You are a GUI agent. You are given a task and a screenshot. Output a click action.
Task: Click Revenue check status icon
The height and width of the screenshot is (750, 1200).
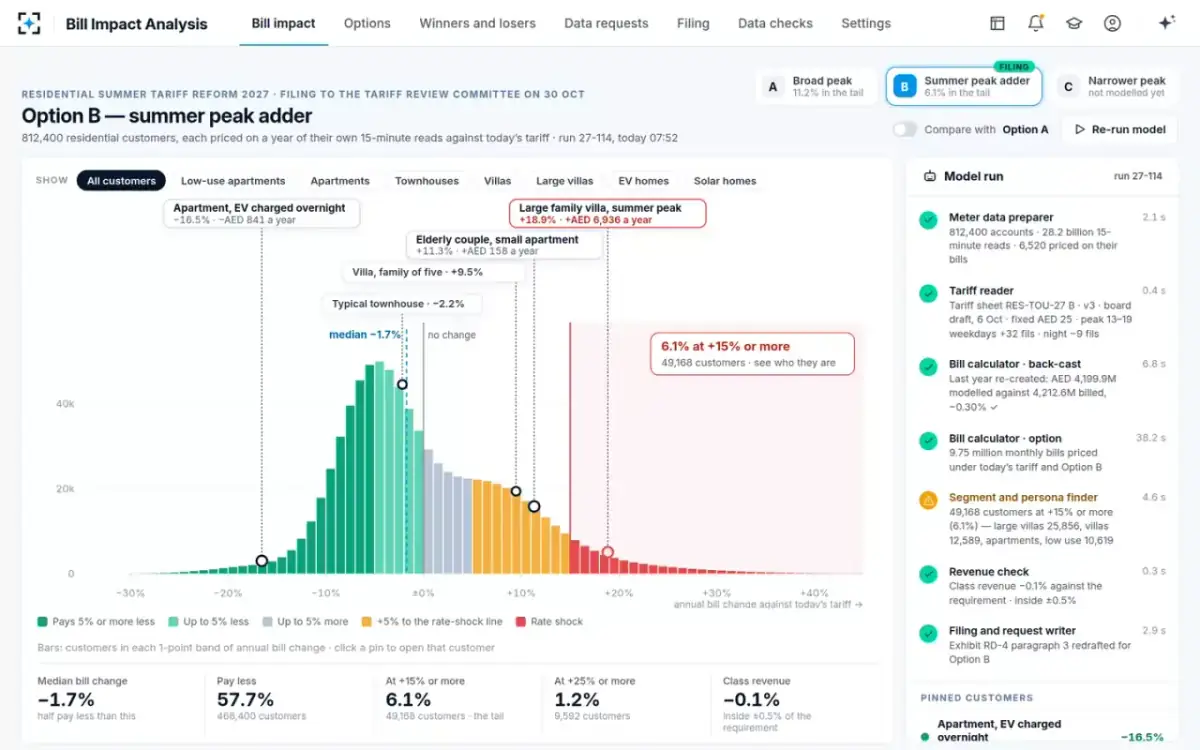tap(929, 574)
